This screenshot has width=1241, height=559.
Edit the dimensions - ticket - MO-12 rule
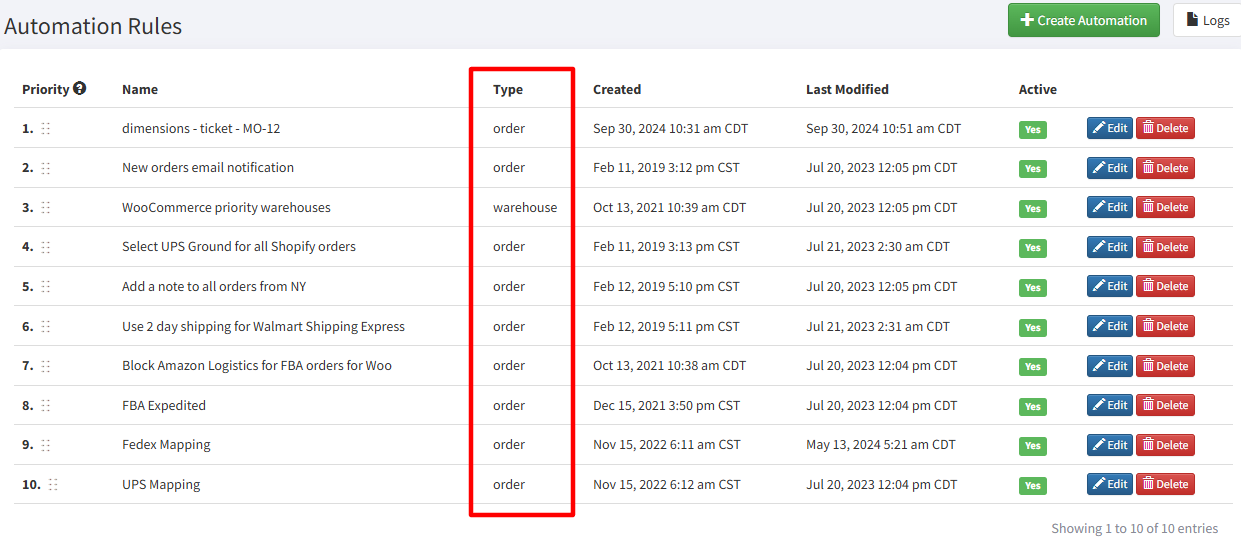[1110, 128]
